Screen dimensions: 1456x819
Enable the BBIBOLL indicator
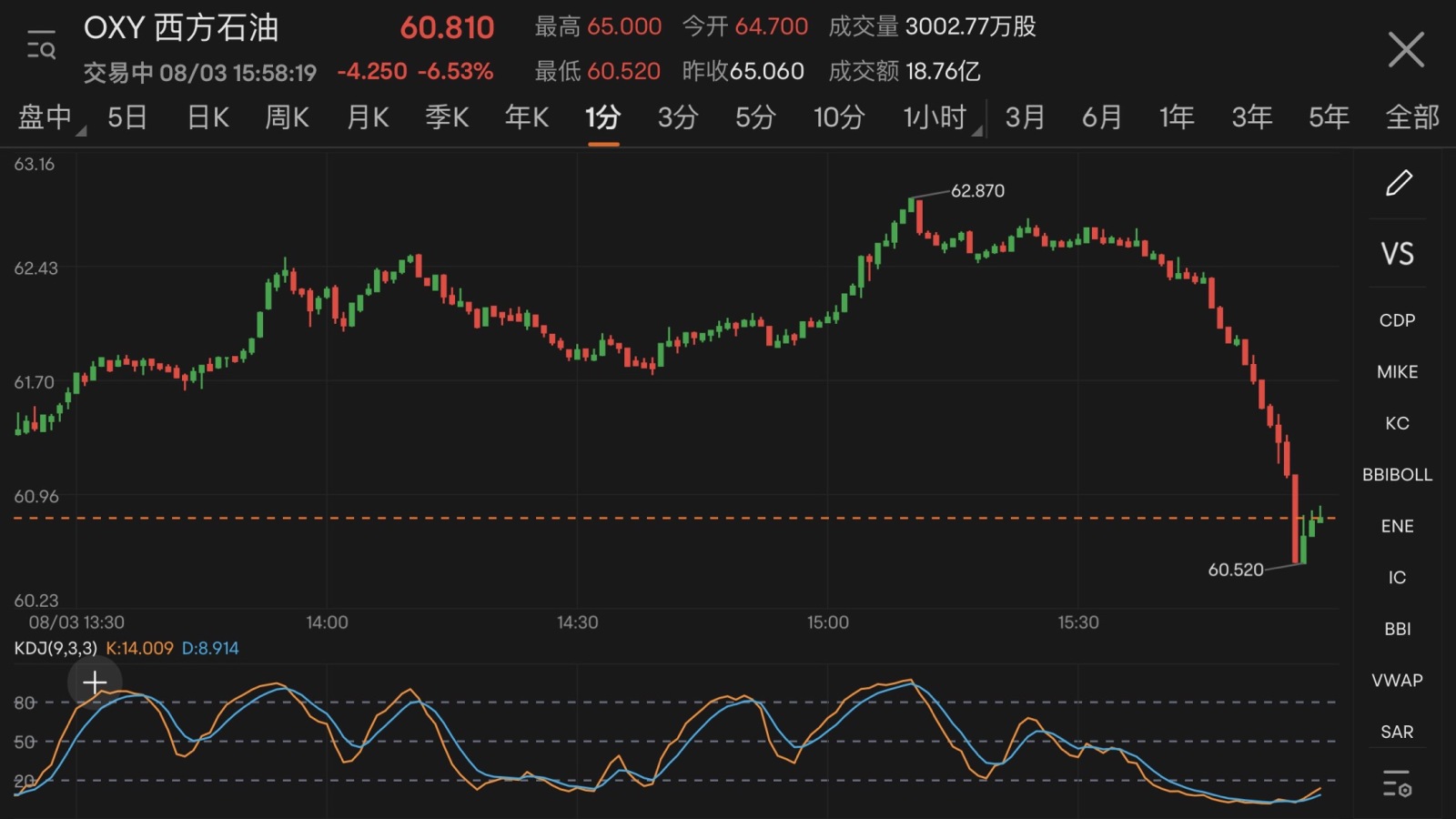click(1397, 474)
